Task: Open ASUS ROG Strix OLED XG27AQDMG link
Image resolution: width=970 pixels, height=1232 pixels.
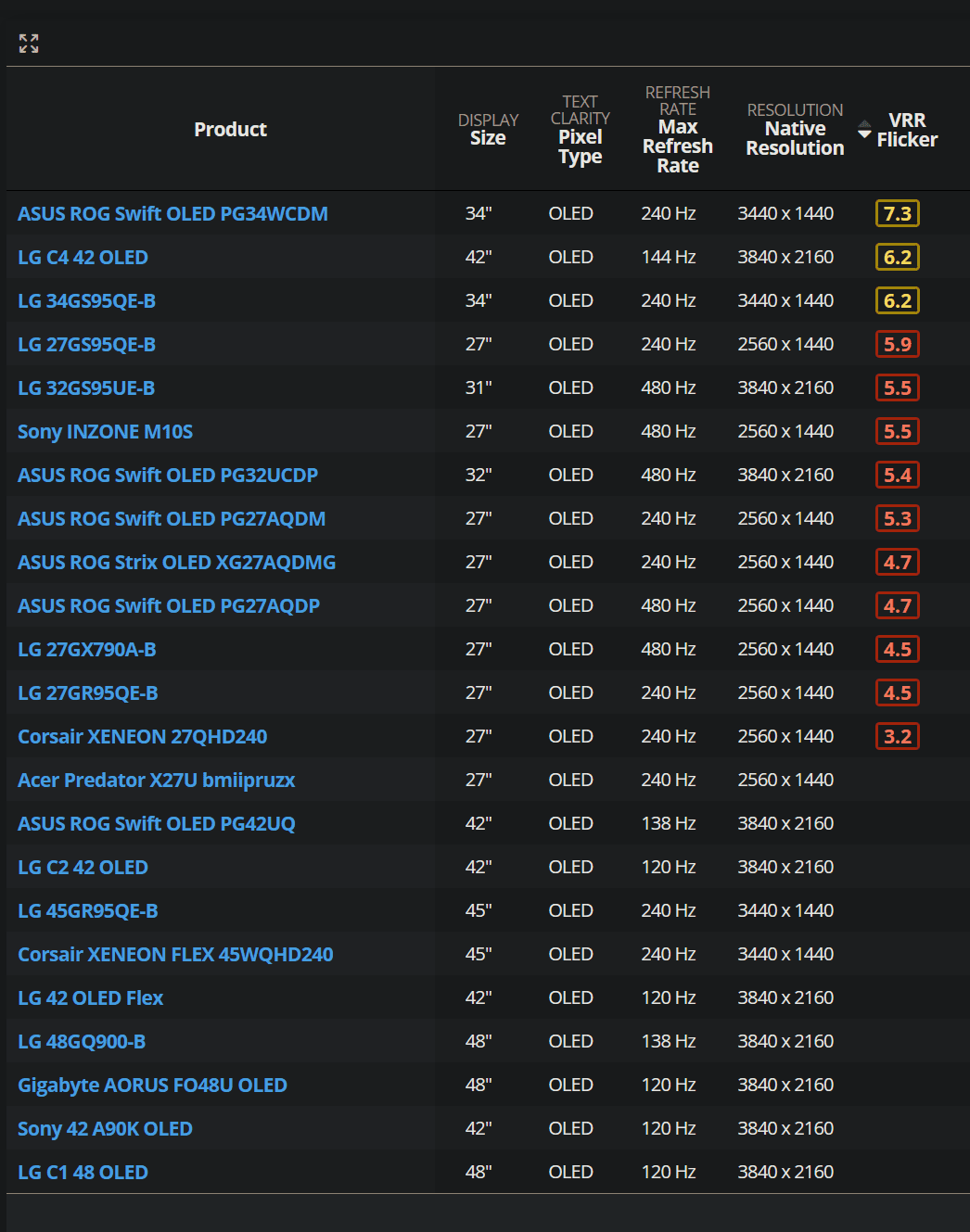Action: click(176, 563)
